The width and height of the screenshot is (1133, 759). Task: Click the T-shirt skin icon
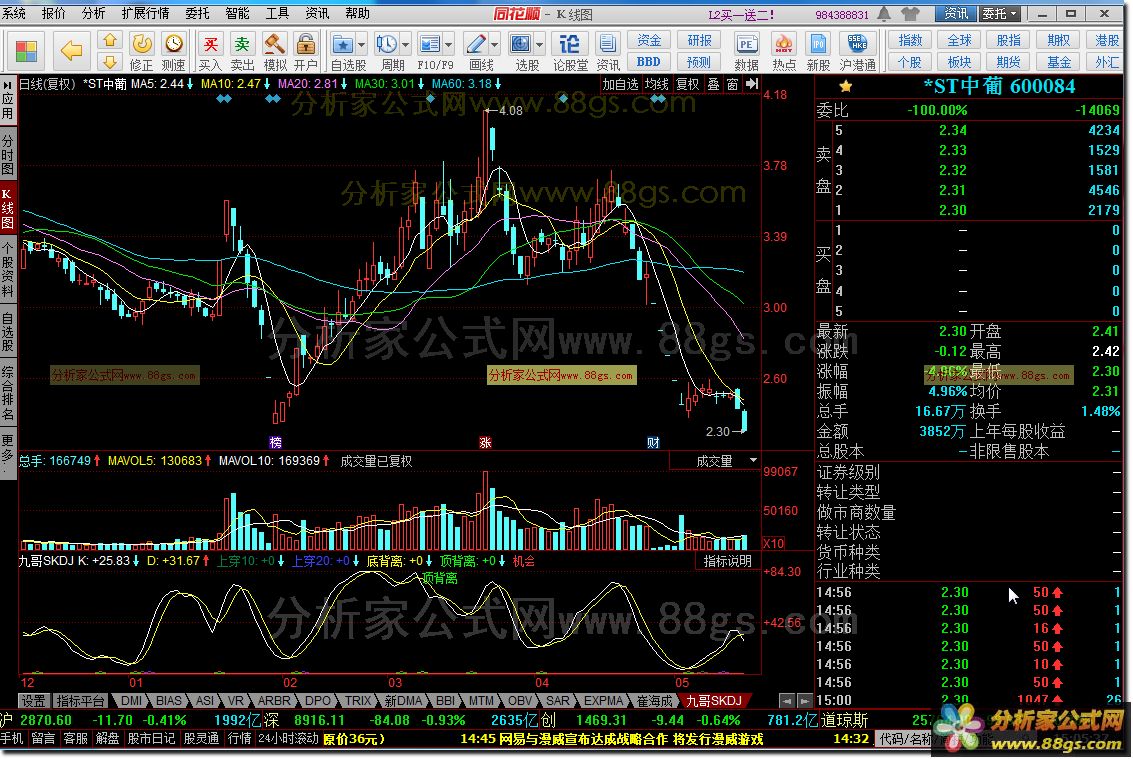910,14
